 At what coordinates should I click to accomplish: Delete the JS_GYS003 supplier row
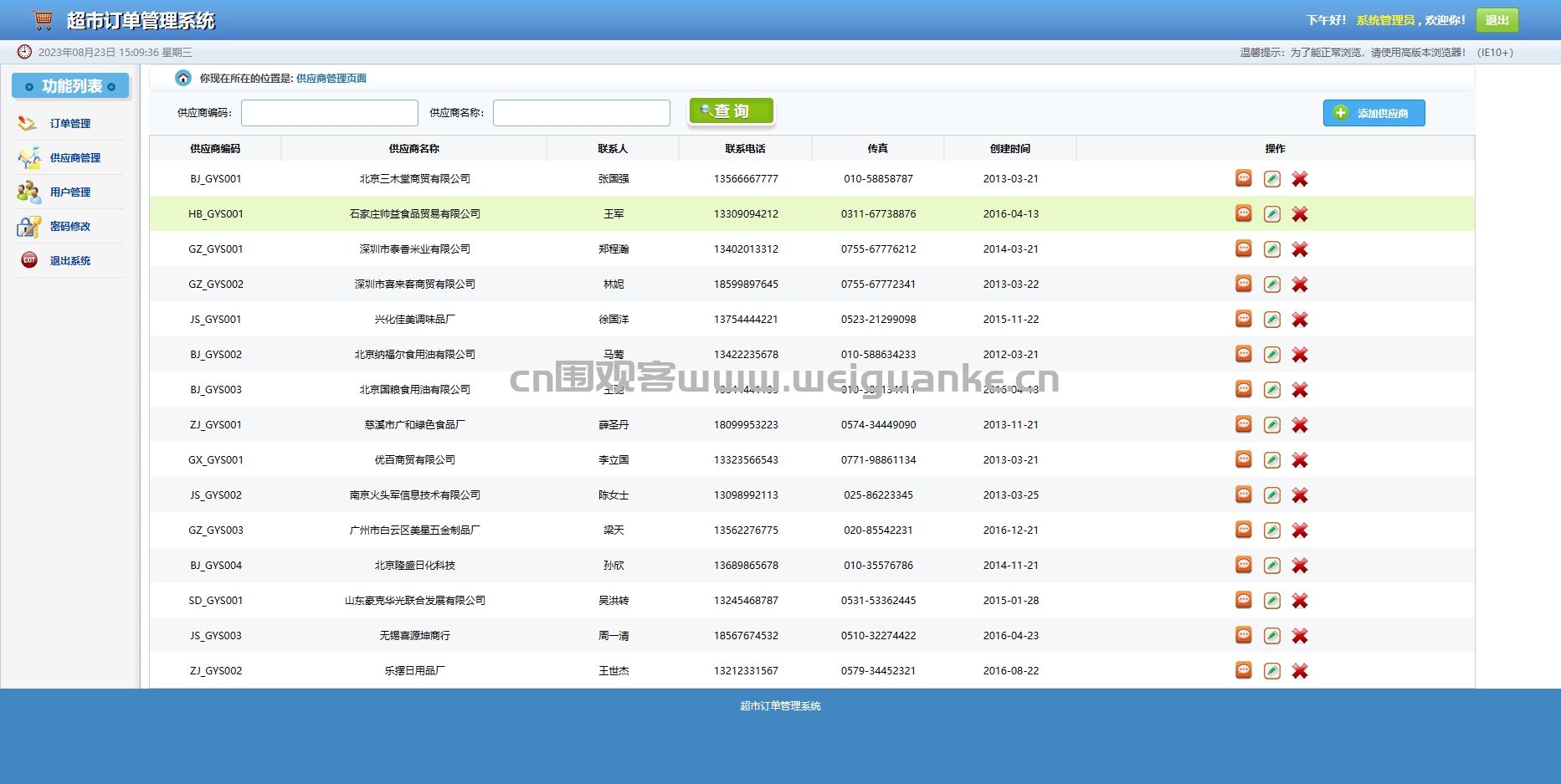pyautogui.click(x=1300, y=636)
